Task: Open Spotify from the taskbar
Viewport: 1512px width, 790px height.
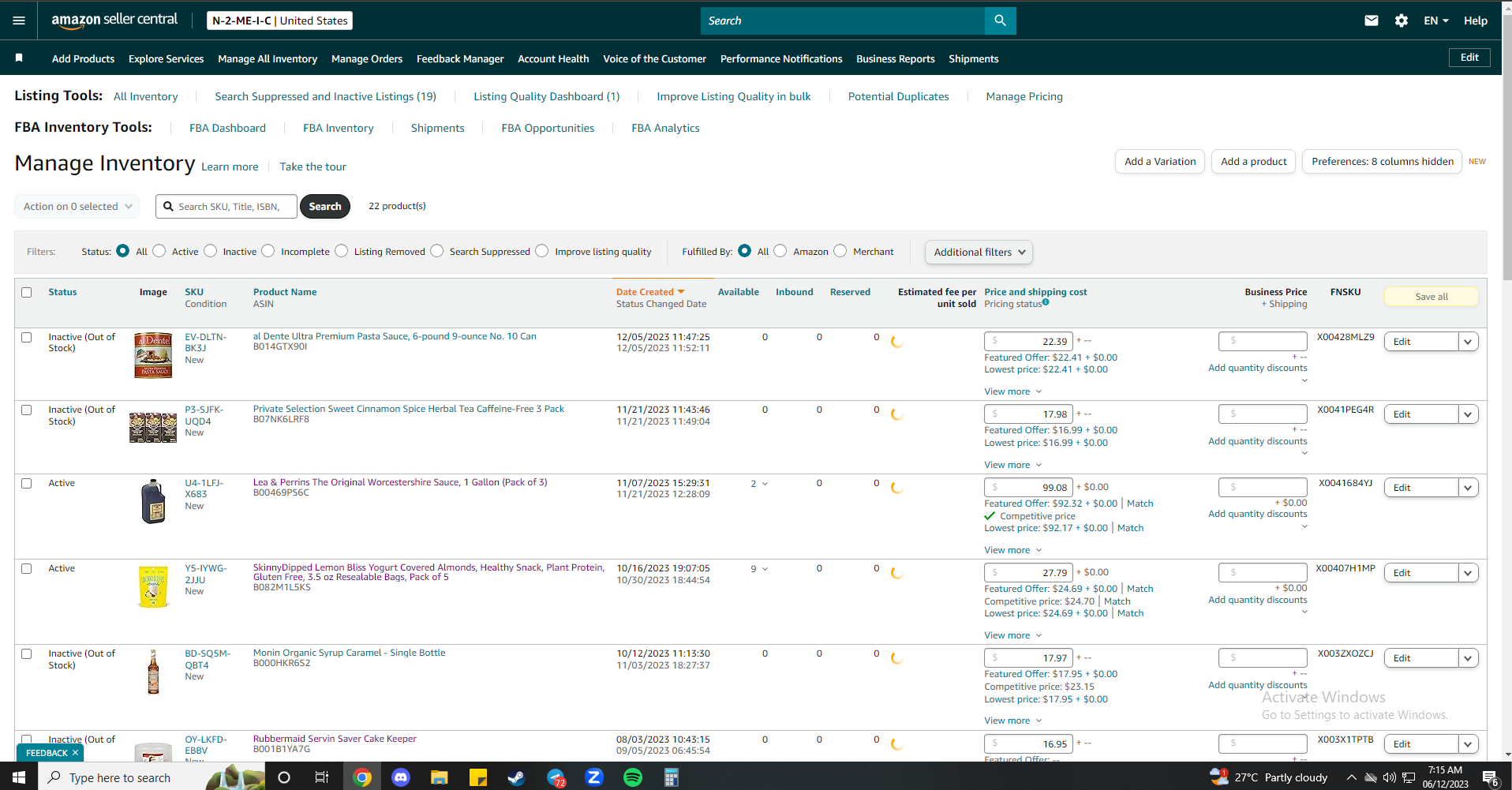Action: point(633,777)
